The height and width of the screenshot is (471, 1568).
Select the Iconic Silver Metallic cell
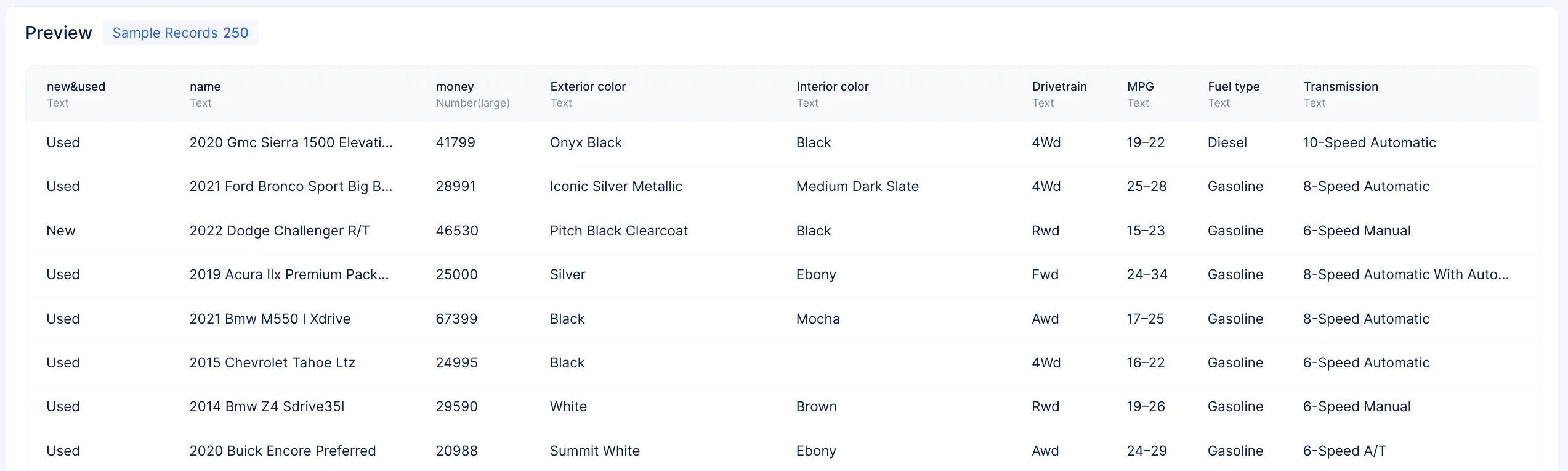point(616,186)
